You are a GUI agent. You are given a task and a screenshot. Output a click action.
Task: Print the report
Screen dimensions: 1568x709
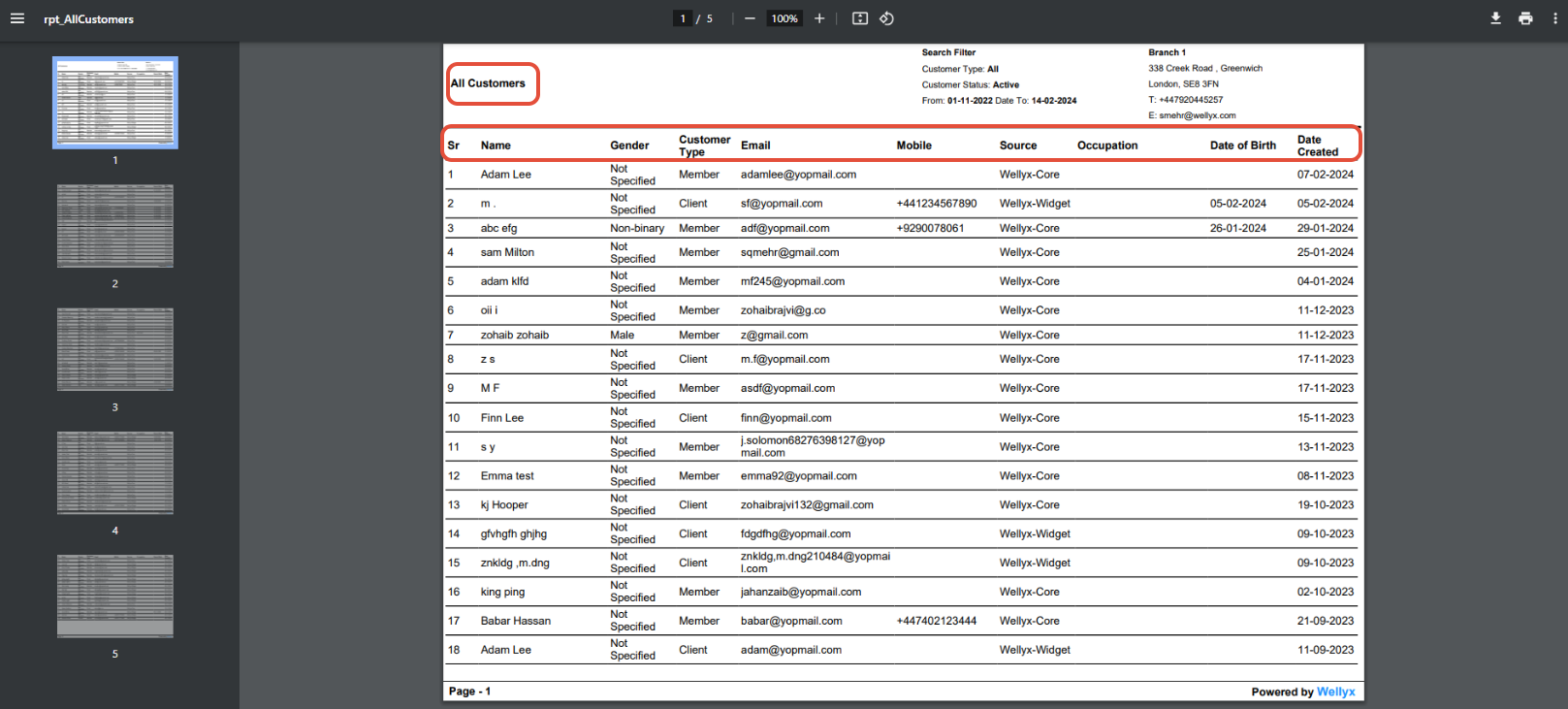(1525, 18)
